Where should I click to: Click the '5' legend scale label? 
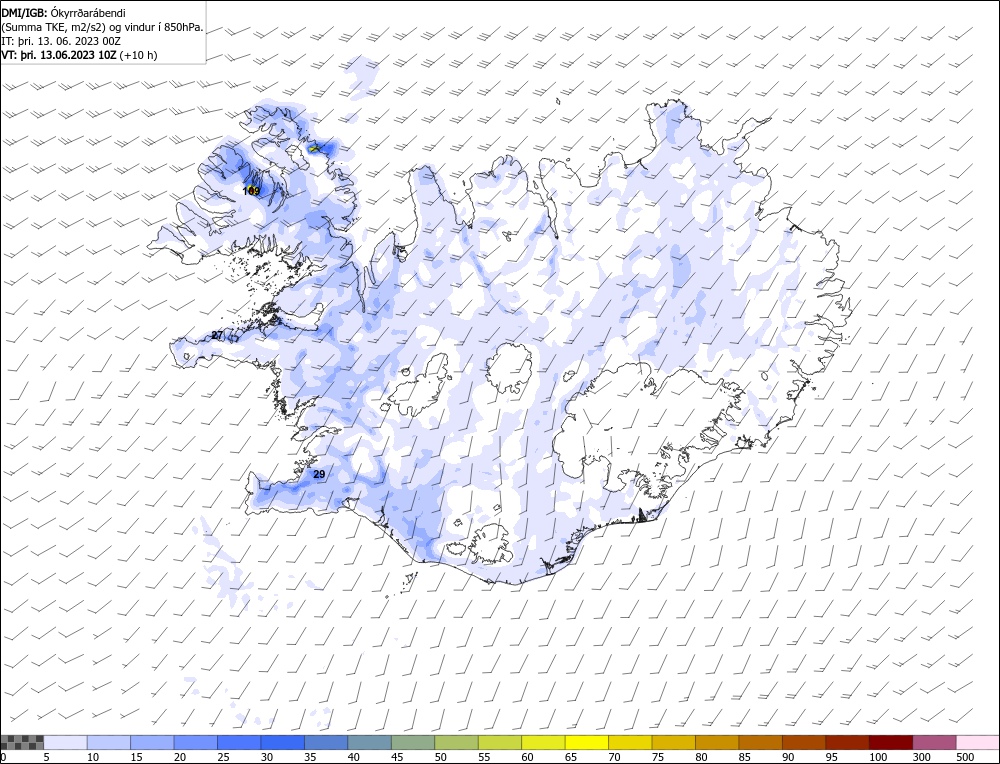click(46, 757)
